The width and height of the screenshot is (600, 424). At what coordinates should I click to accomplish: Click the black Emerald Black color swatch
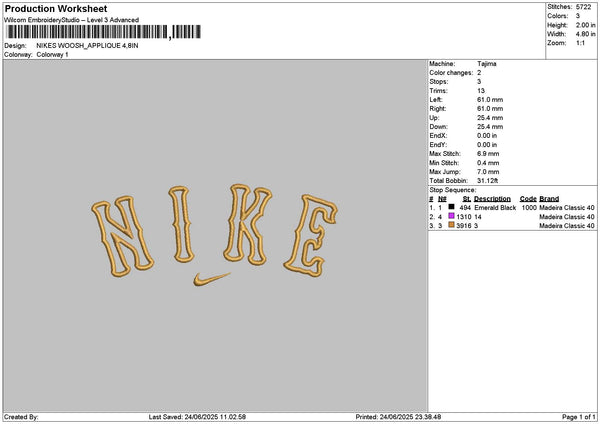coord(452,207)
